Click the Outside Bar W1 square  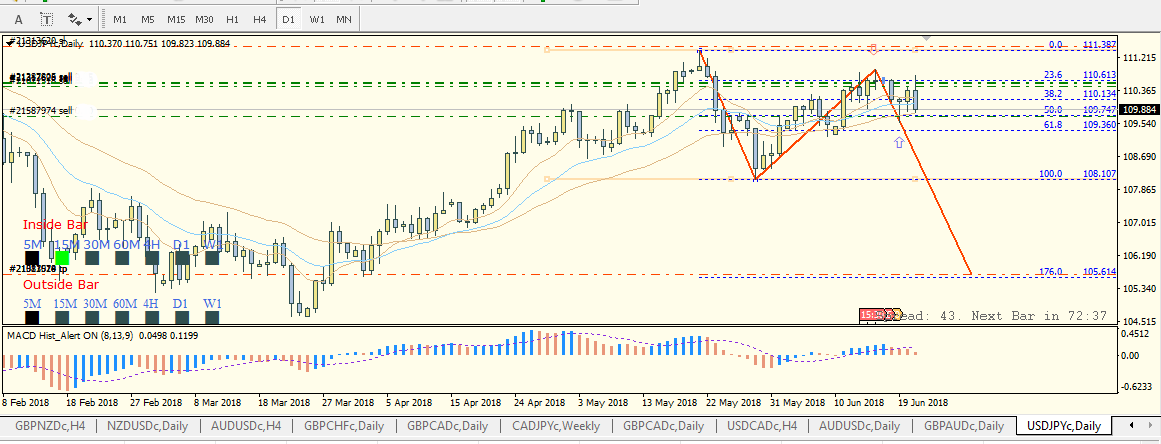pyautogui.click(x=213, y=317)
